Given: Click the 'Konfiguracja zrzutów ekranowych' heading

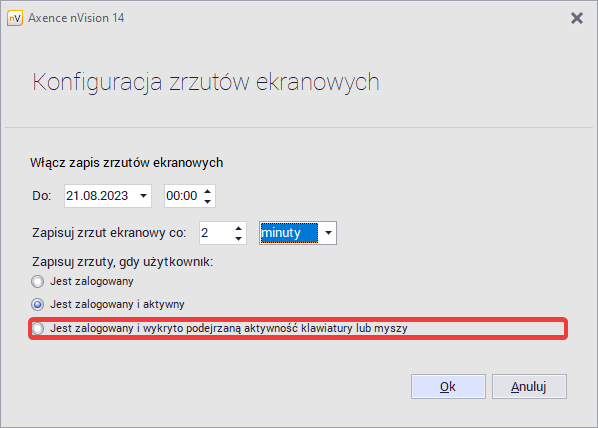Looking at the screenshot, I should [x=206, y=82].
